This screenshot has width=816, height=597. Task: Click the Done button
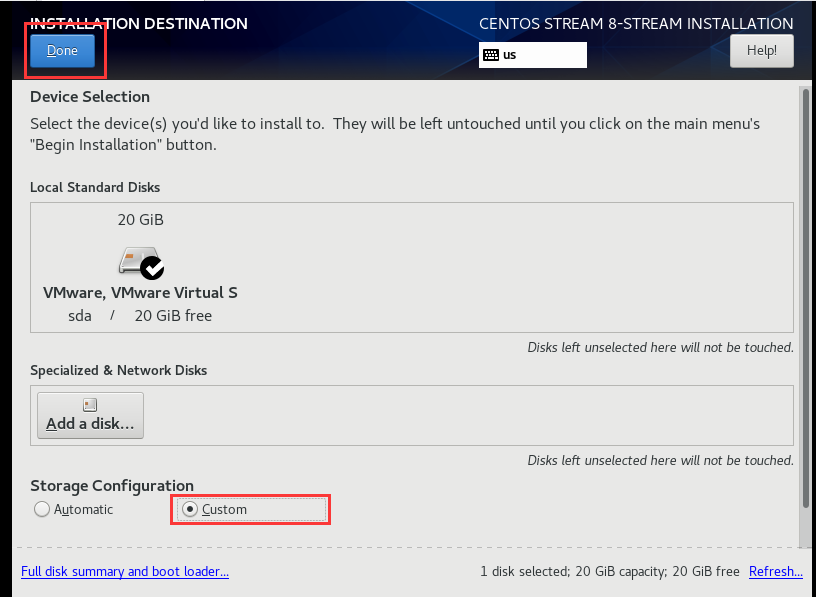pos(62,50)
